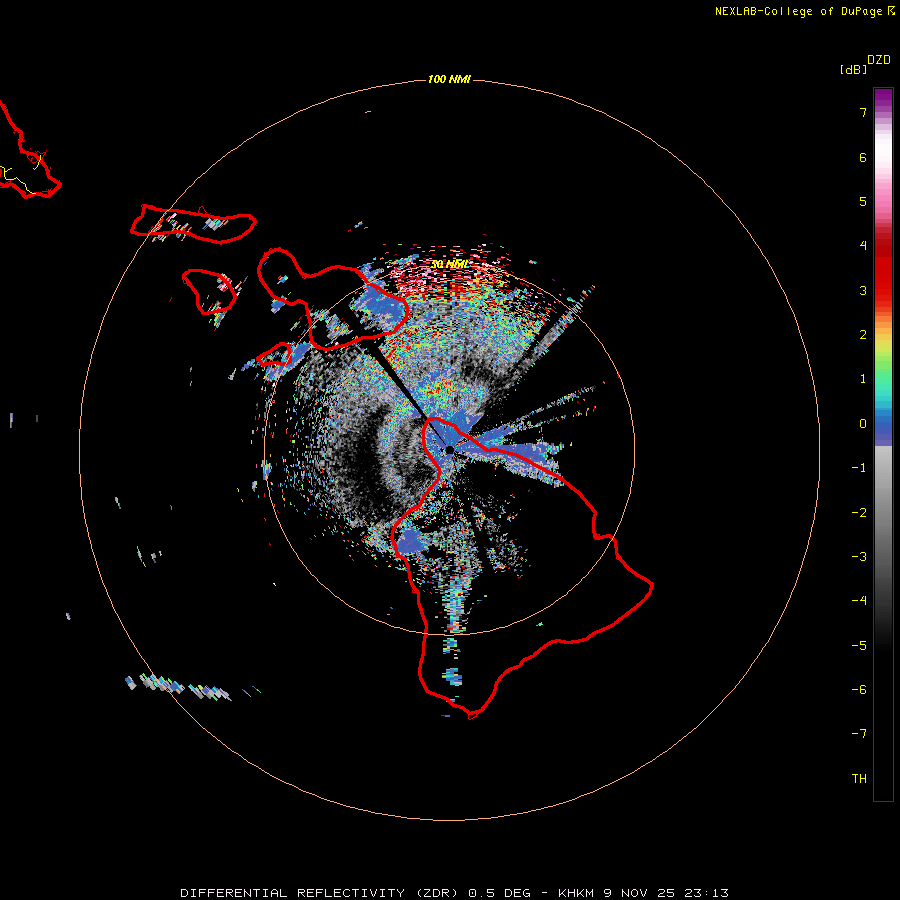Click the -2 dB tick label
900x900 pixels.
pos(859,513)
